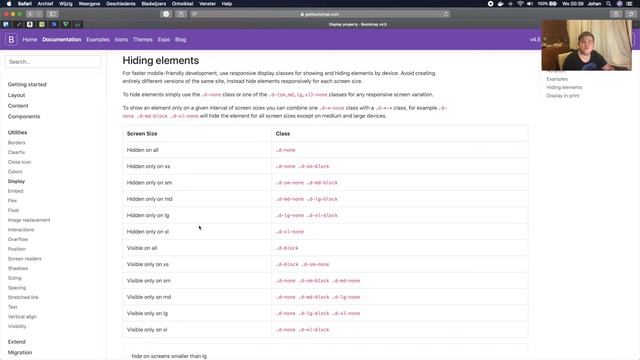This screenshot has width=640, height=360.
Task: Open the Archief menu
Action: pyautogui.click(x=45, y=4)
